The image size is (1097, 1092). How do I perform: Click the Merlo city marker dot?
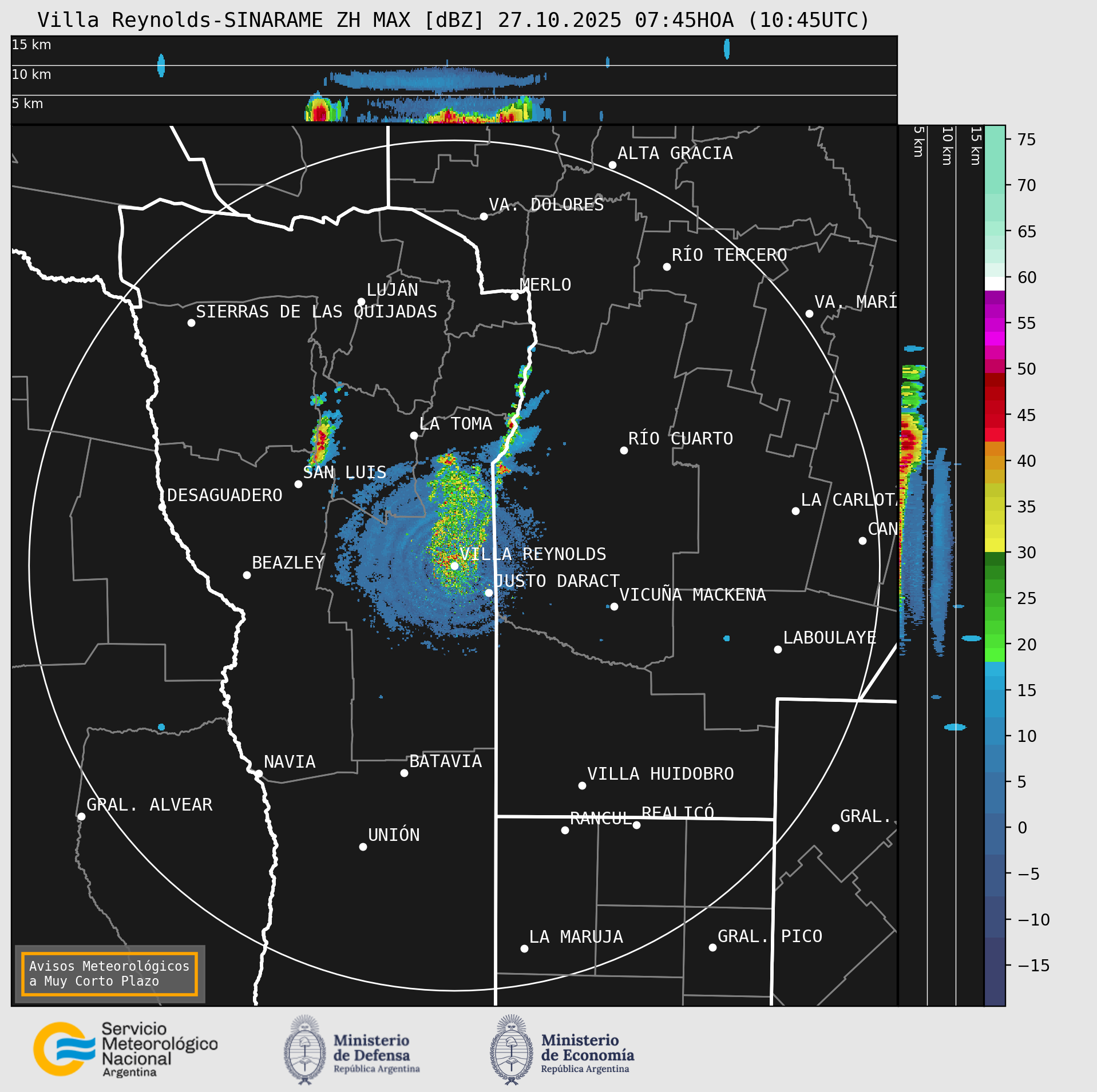[x=514, y=296]
